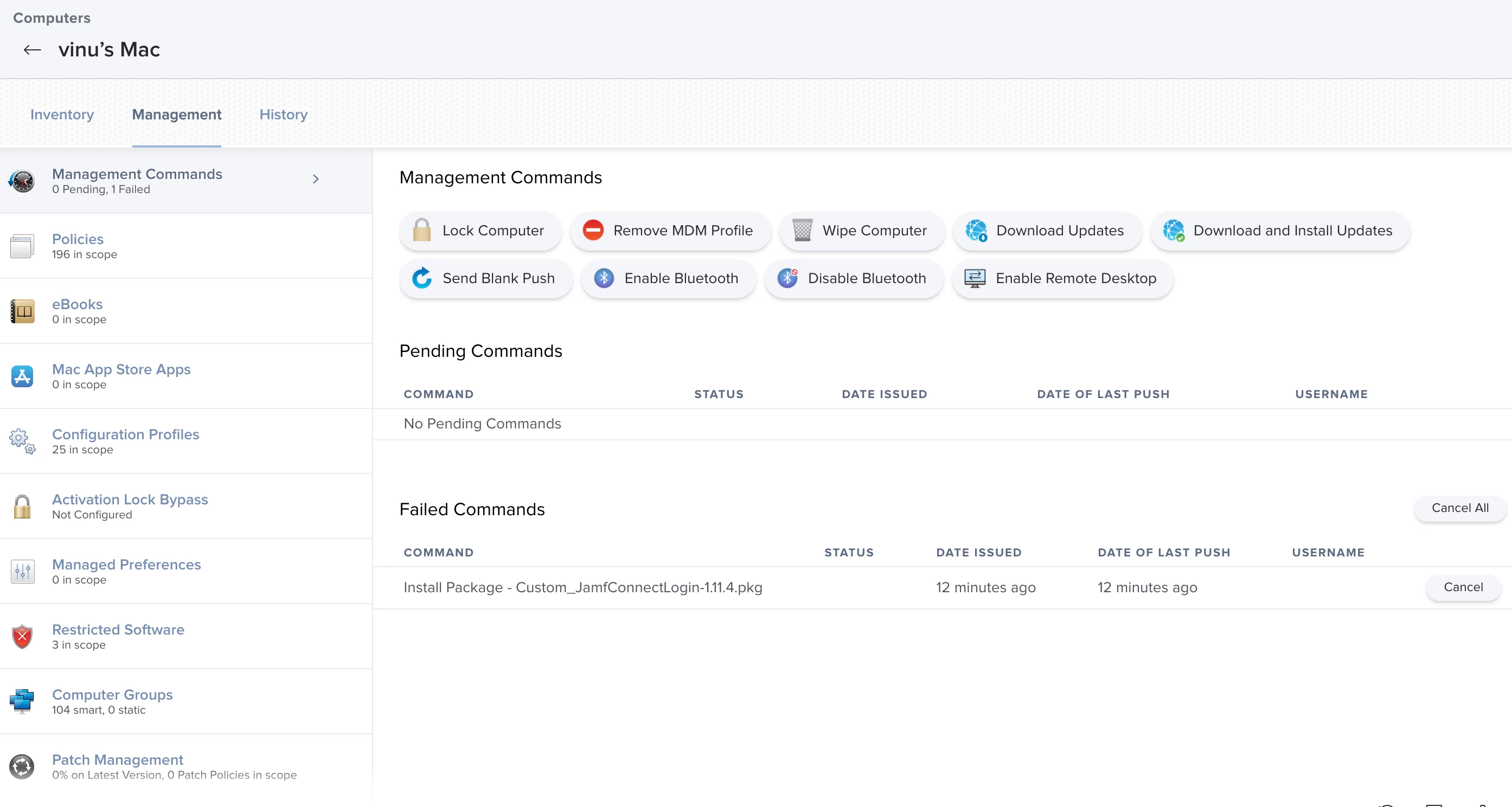
Task: Click the Activation Lock Bypass padlock icon
Action: tap(22, 507)
